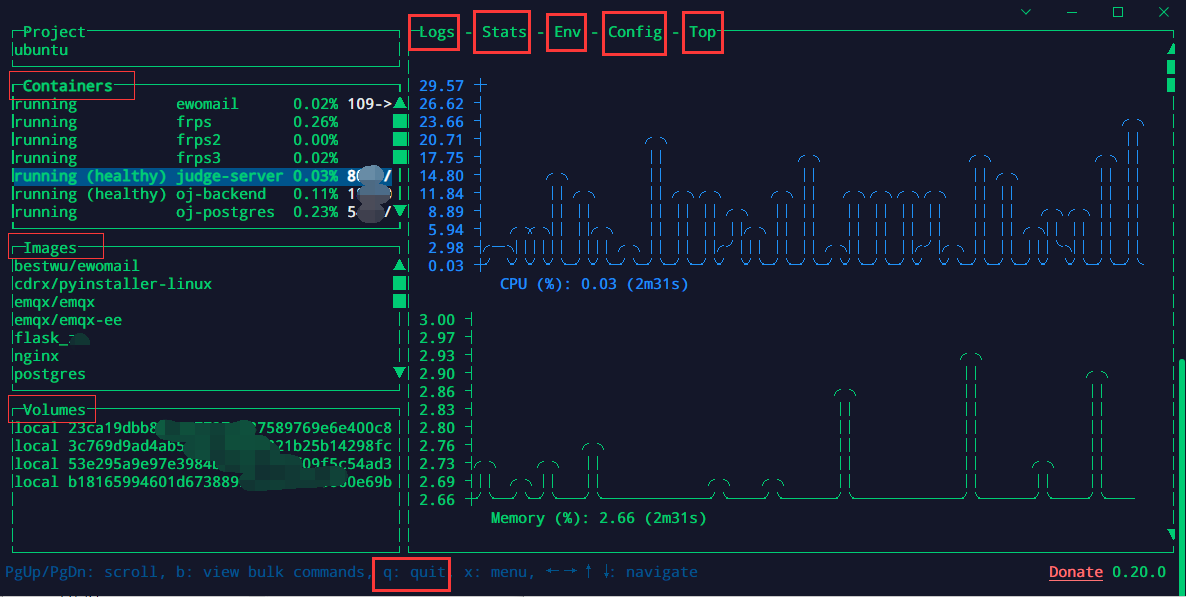1186x597 pixels.
Task: Select the bestwu/ewomail image
Action: coord(77,266)
